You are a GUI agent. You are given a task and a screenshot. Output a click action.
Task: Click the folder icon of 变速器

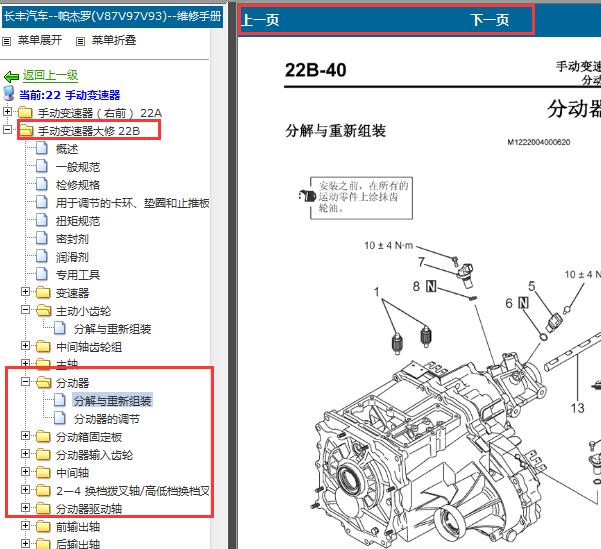click(x=43, y=293)
